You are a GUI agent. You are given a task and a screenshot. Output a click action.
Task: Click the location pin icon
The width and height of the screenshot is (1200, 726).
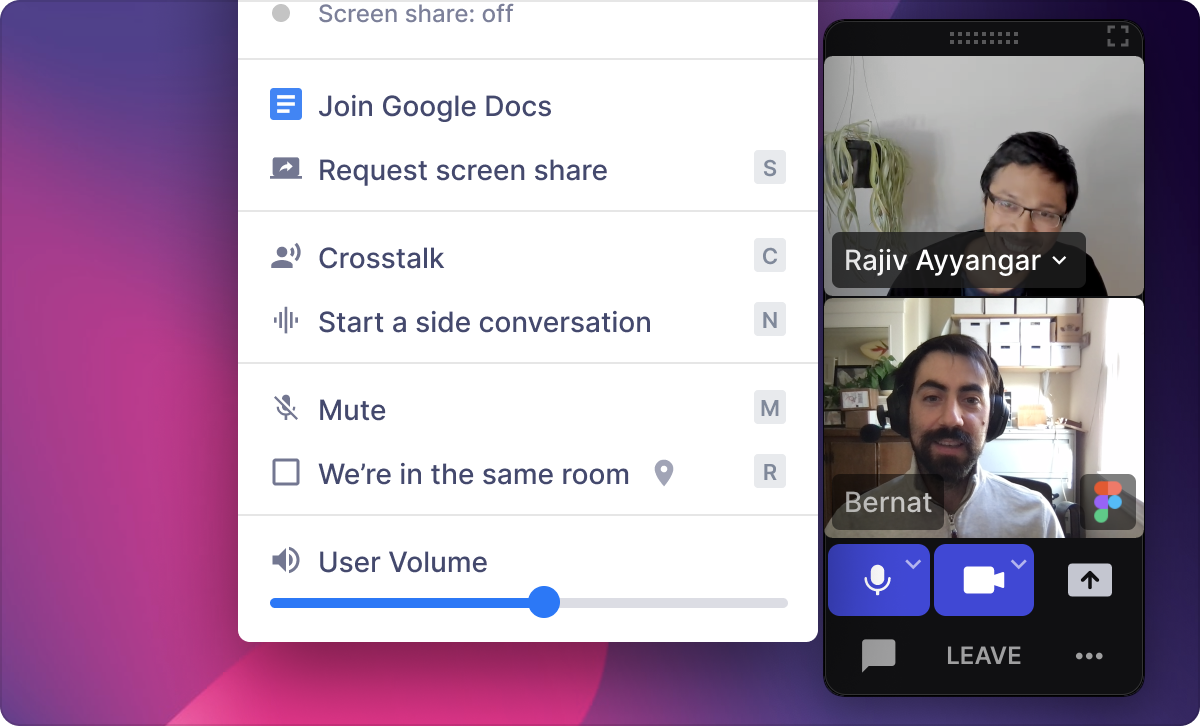pos(663,473)
